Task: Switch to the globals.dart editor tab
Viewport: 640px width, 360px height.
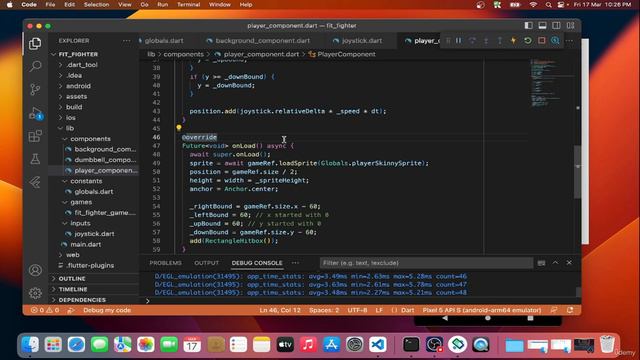Action: [163, 40]
